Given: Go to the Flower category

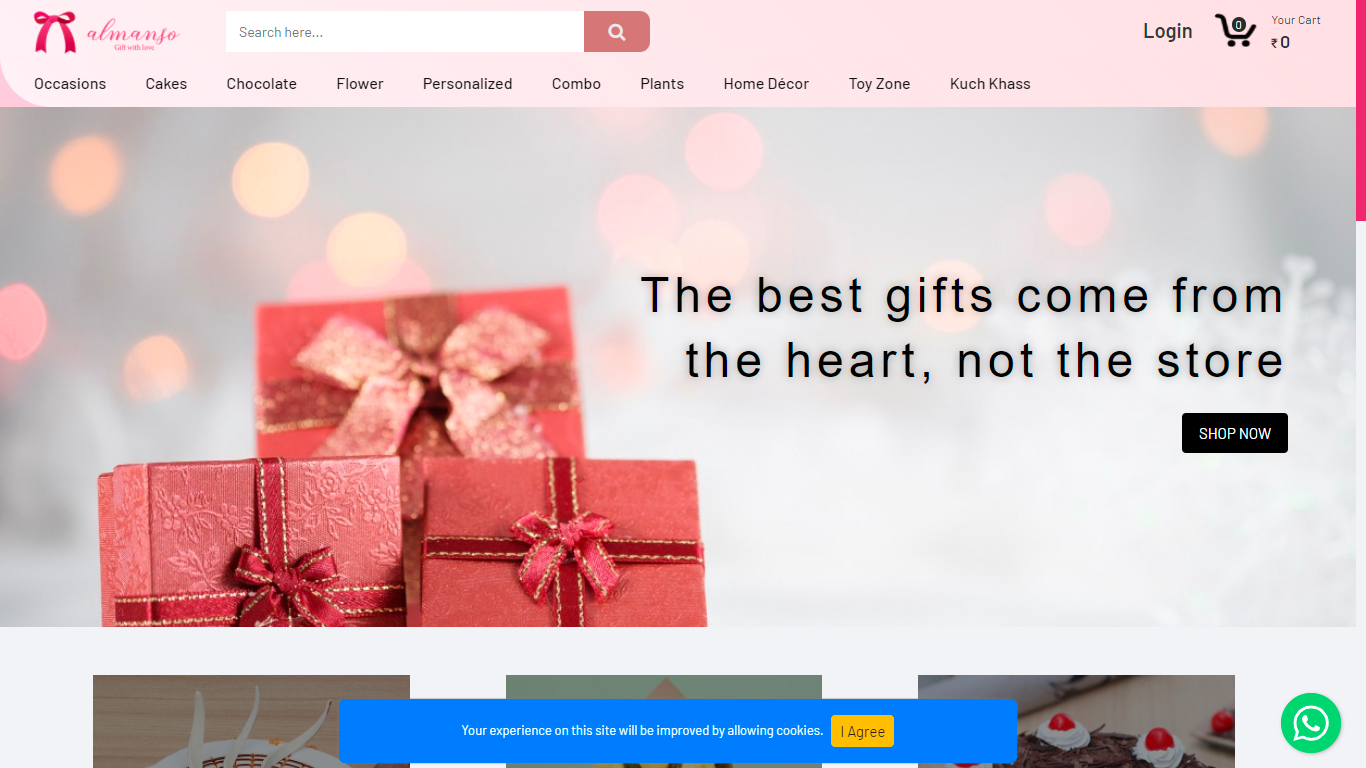Looking at the screenshot, I should coord(360,84).
